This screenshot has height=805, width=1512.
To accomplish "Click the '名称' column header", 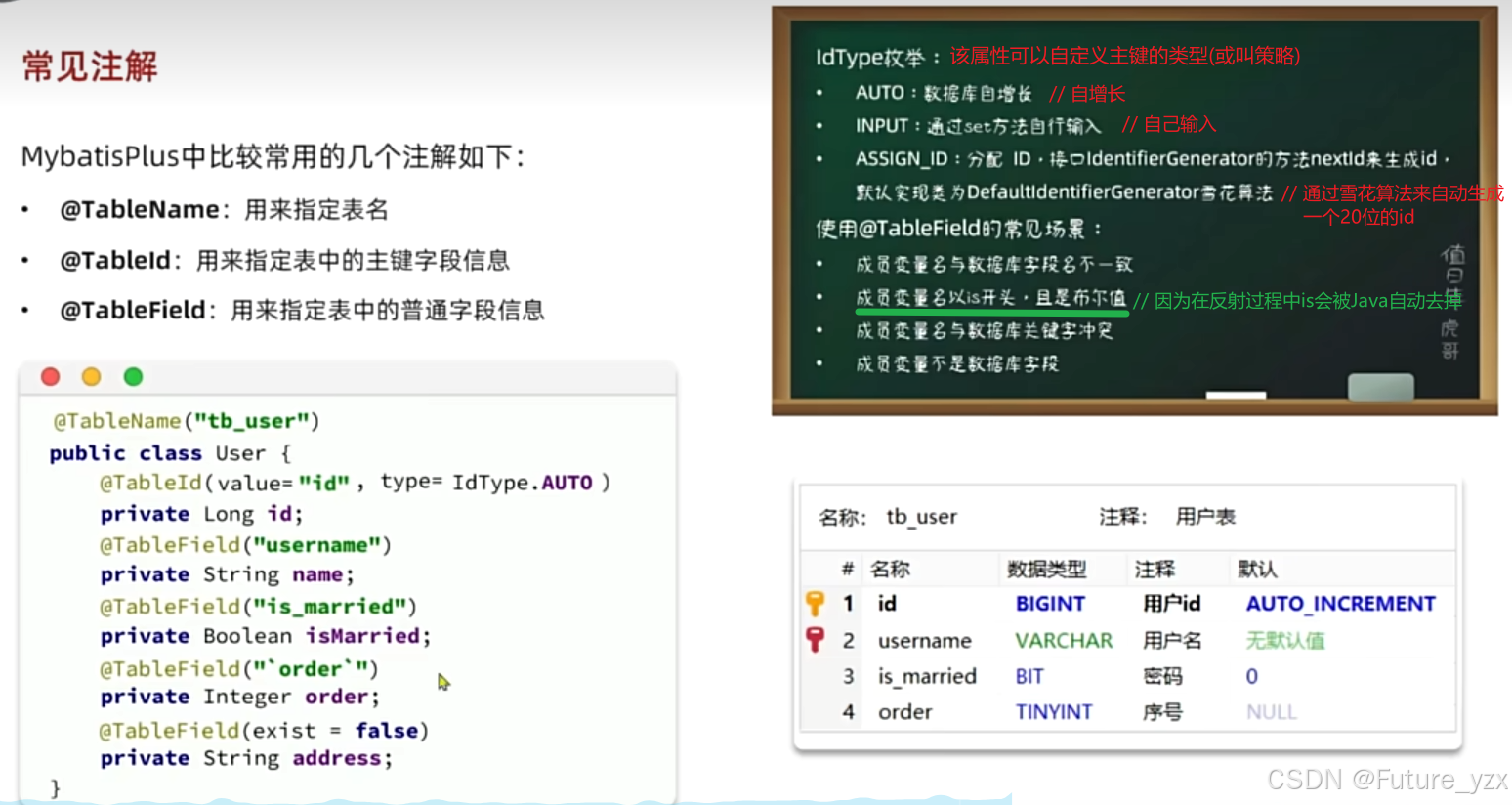I will [890, 570].
